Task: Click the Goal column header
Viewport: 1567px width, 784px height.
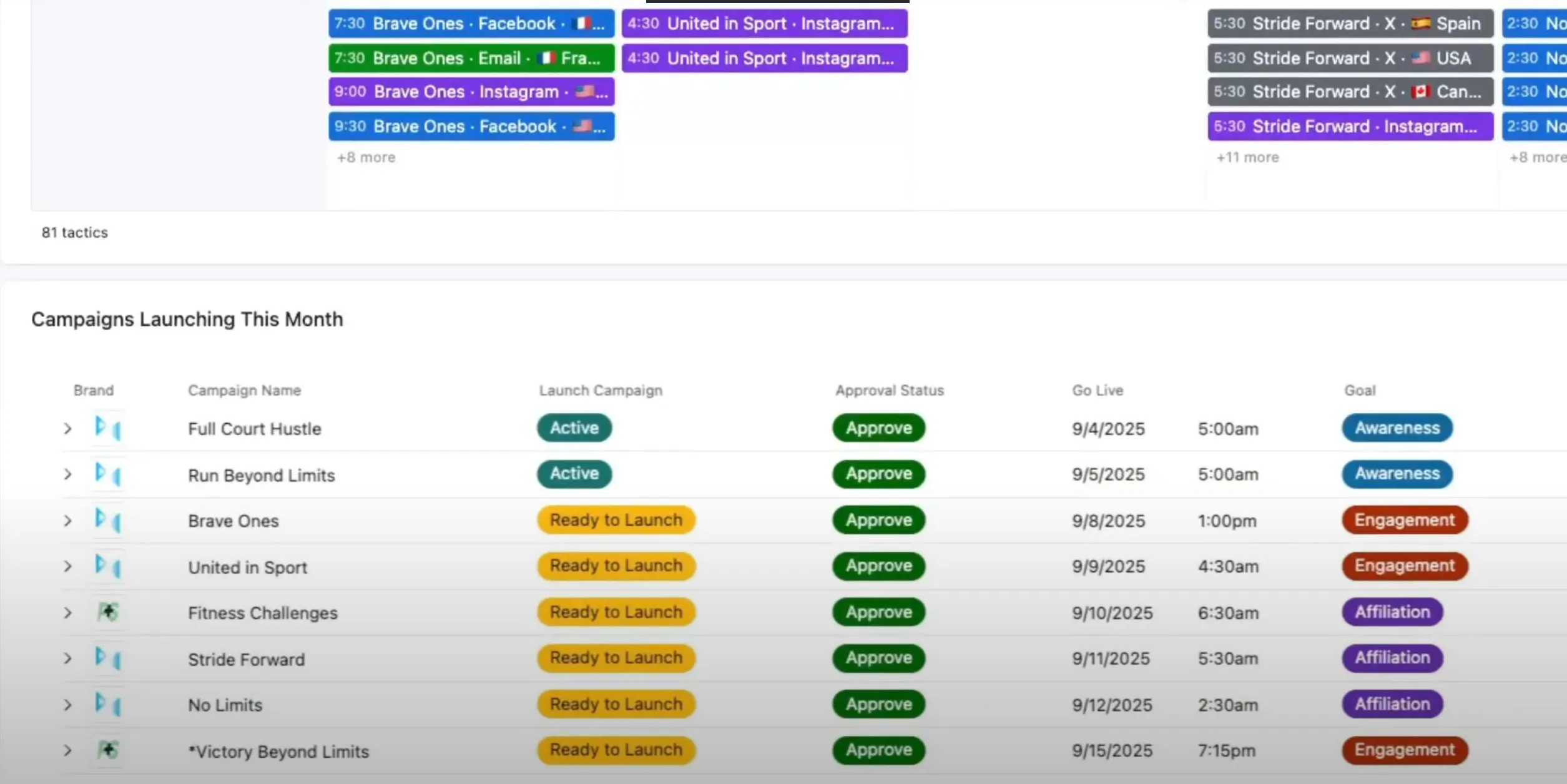Action: pos(1360,391)
